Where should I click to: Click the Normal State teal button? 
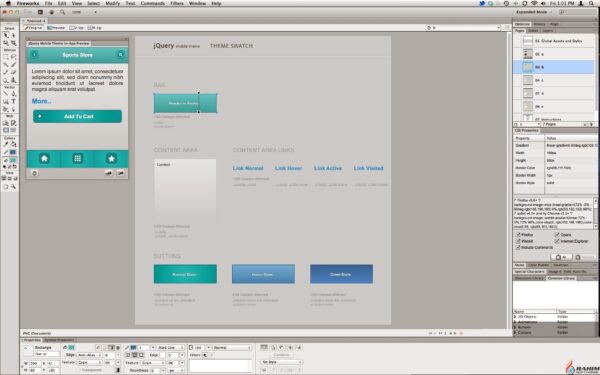coord(185,274)
